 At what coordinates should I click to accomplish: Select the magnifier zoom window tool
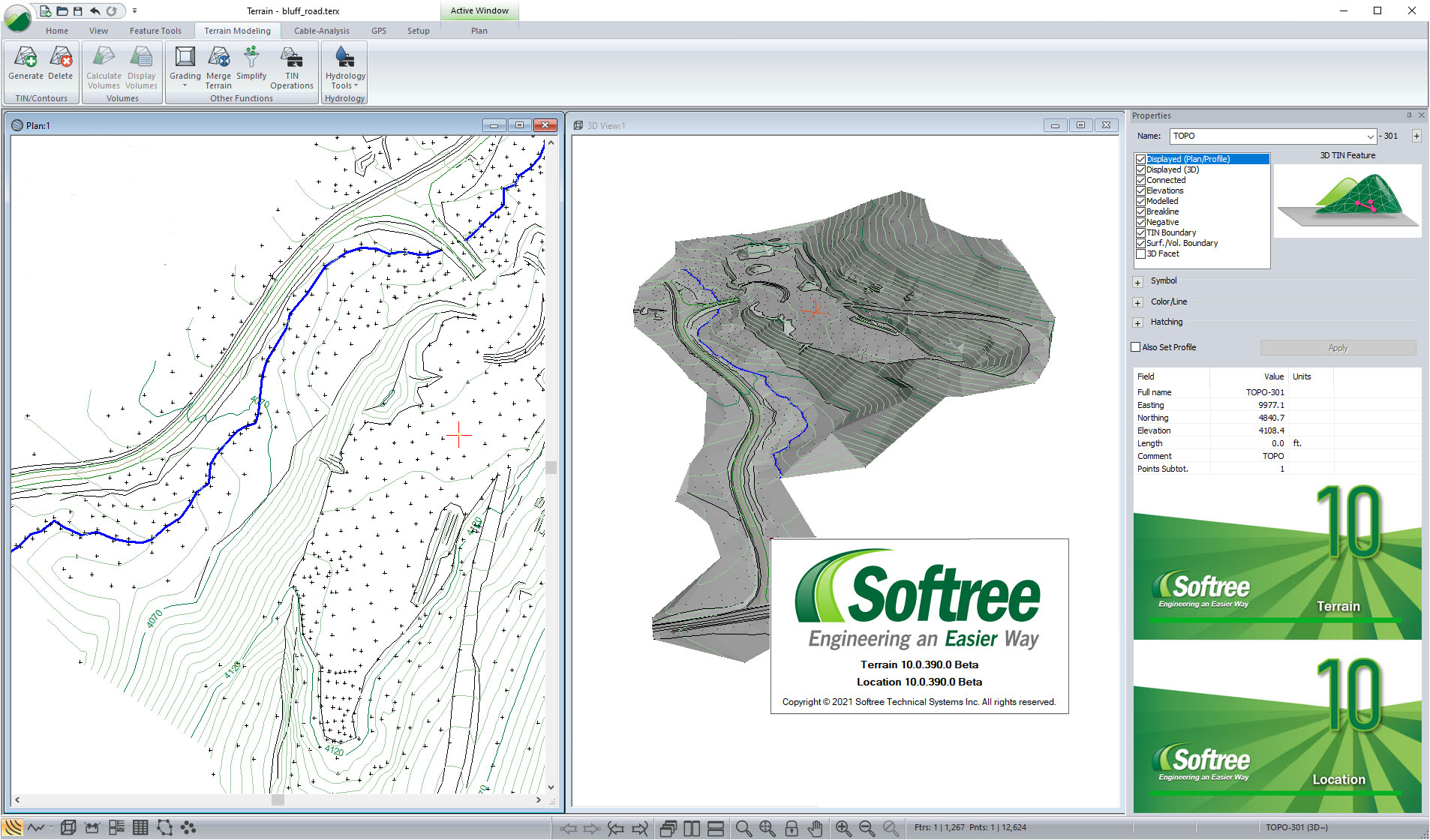coord(744,829)
